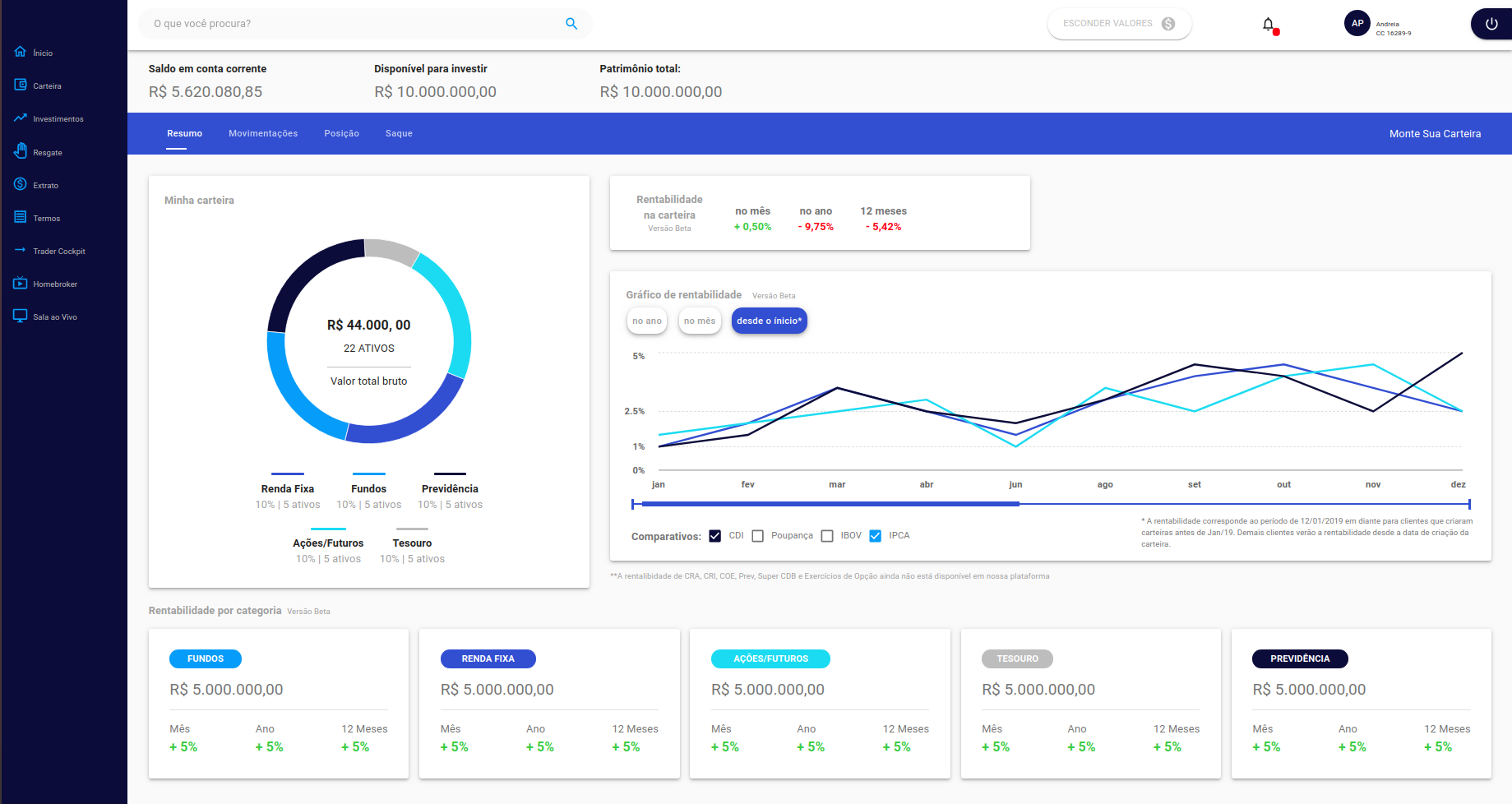This screenshot has height=804, width=1512.
Task: Open Resgate from the sidebar
Action: click(x=47, y=151)
